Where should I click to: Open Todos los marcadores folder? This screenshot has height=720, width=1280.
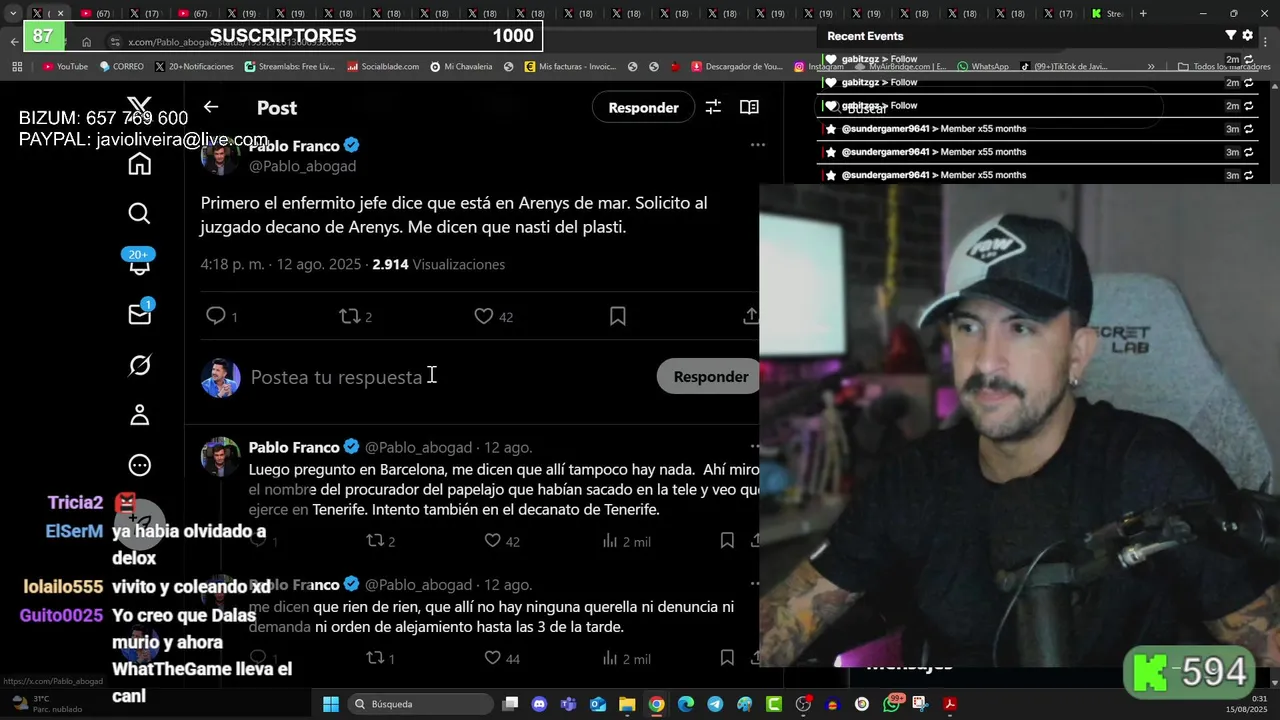(x=1223, y=67)
